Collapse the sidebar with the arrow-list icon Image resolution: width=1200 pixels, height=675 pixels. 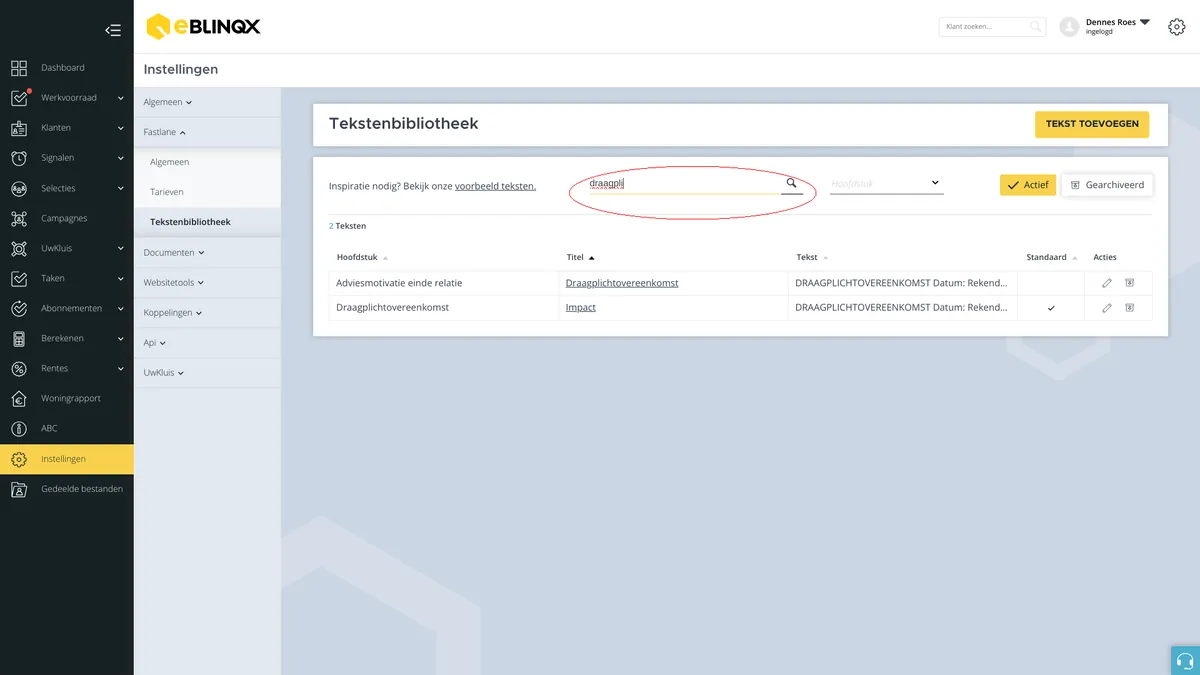click(x=113, y=30)
